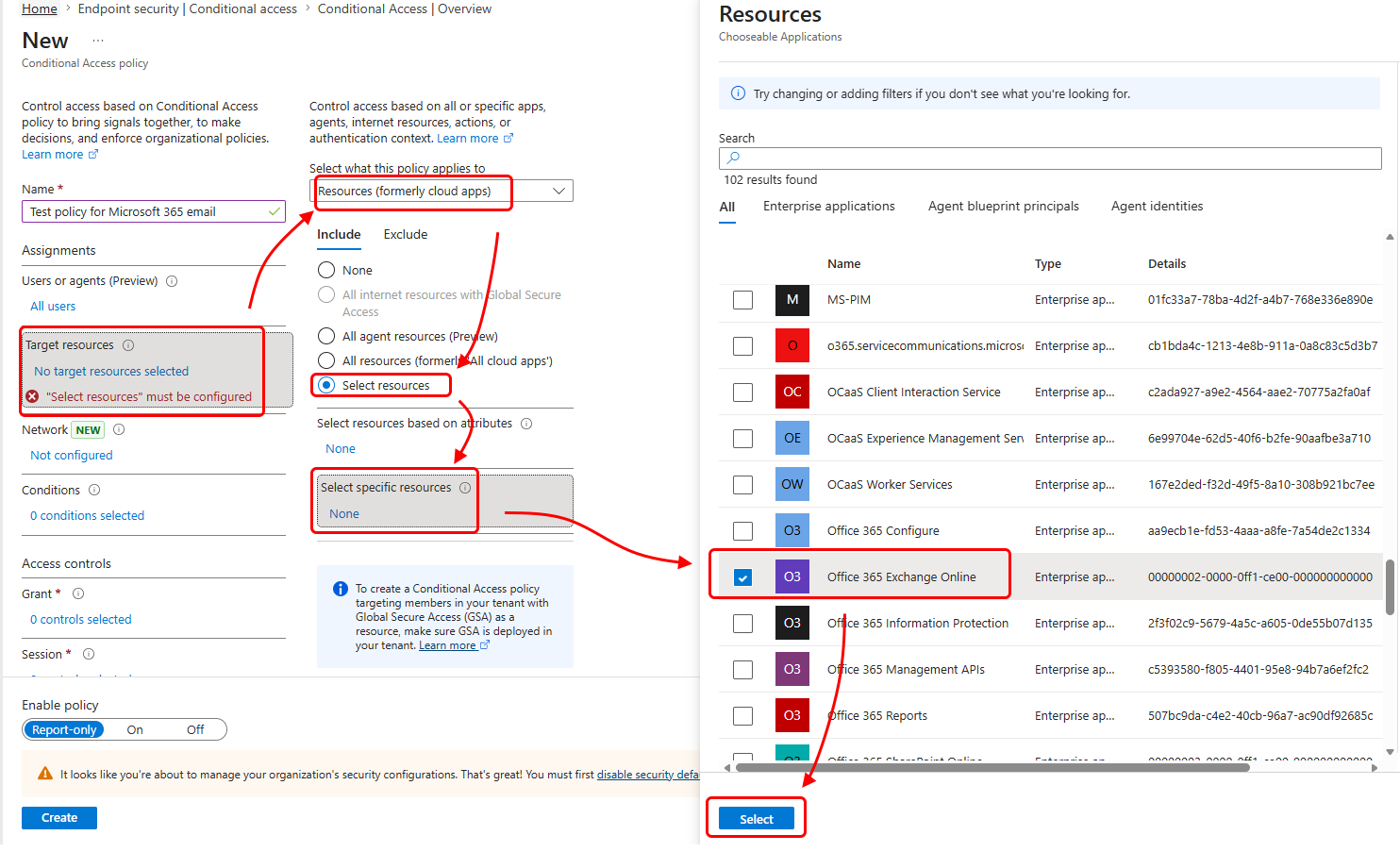Click the Office 365 Configure app icon
Image resolution: width=1400 pixels, height=852 pixels.
click(x=792, y=530)
